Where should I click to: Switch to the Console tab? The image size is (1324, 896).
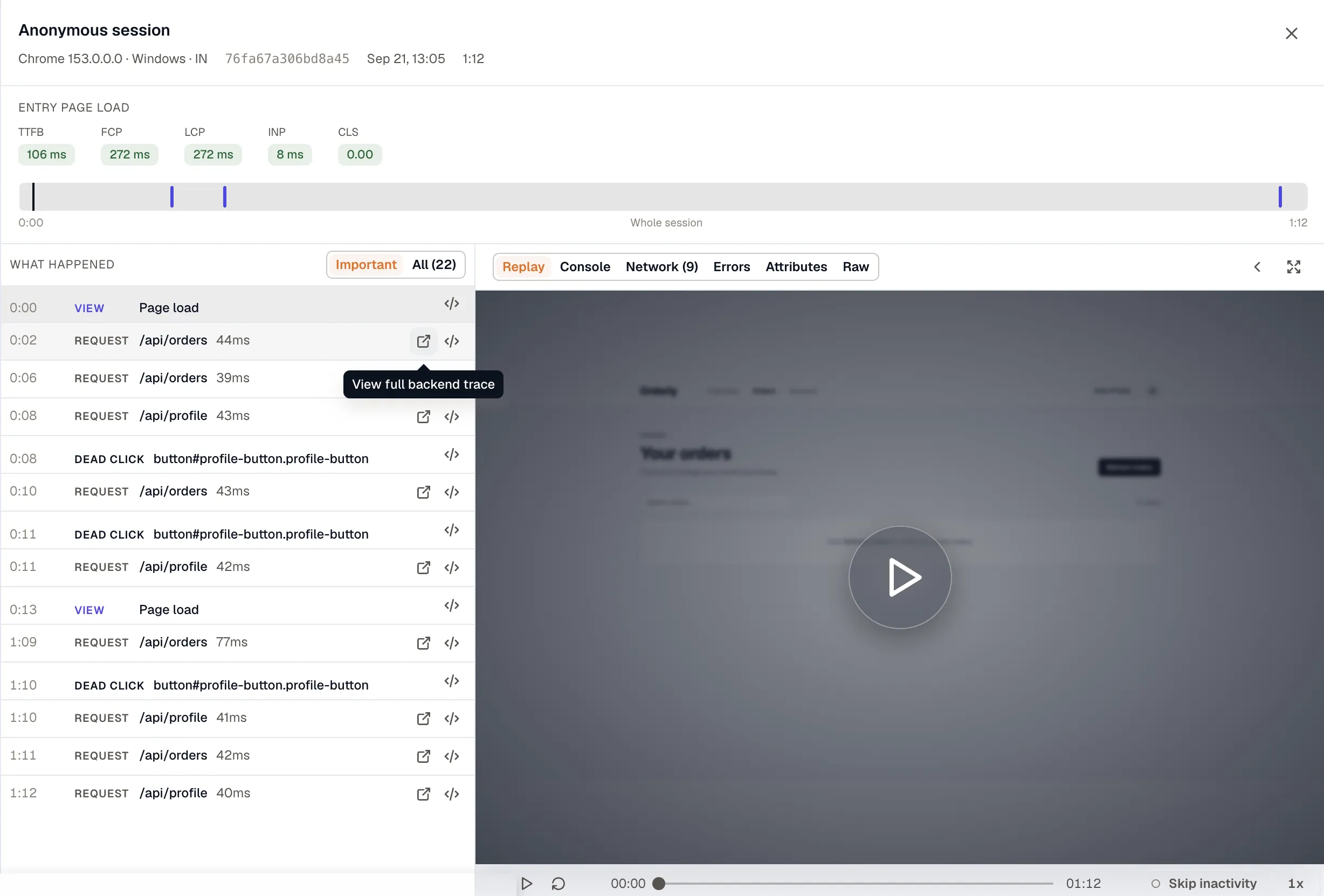pos(584,266)
